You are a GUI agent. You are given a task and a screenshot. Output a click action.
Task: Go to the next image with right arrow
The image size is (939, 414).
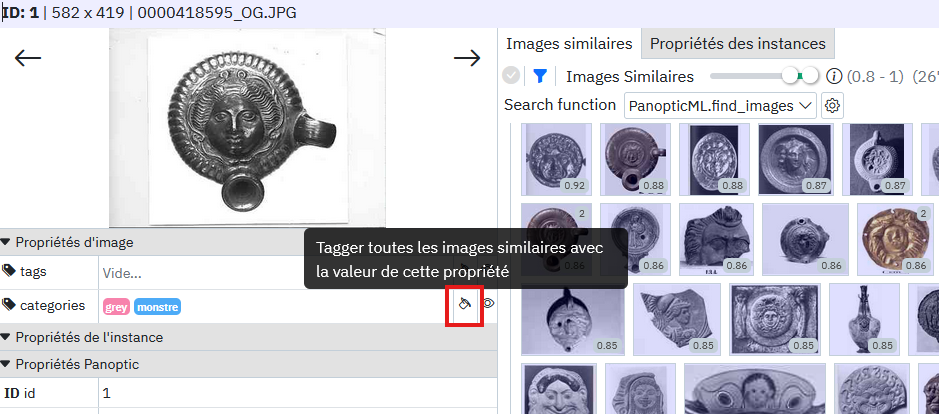467,58
